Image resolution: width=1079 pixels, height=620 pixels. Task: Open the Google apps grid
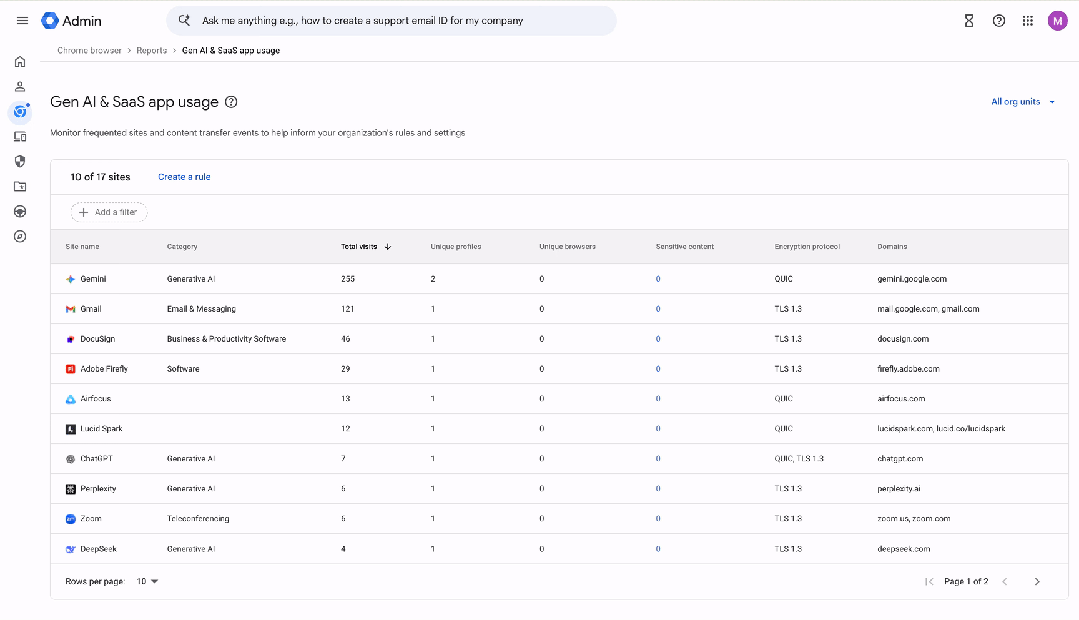pyautogui.click(x=1028, y=21)
